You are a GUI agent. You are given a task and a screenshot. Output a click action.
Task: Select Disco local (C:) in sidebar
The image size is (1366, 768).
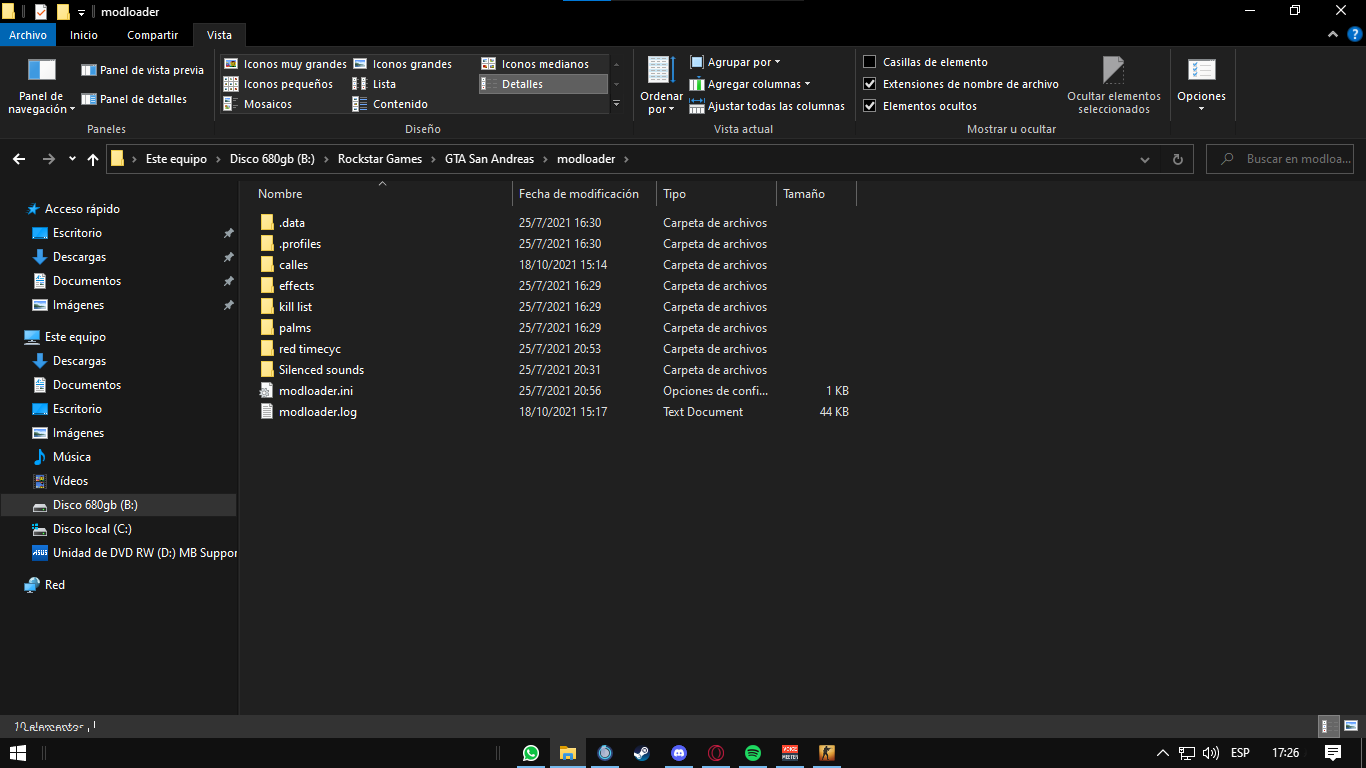click(x=92, y=529)
